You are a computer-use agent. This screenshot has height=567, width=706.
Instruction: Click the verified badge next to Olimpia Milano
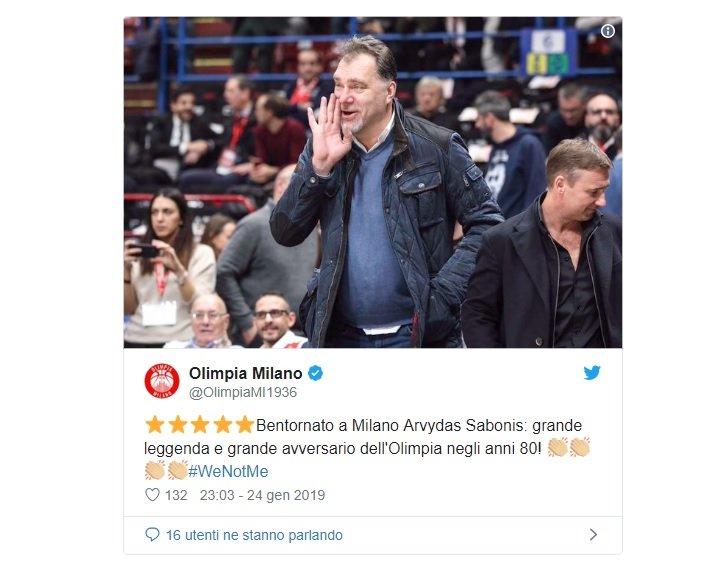315,373
